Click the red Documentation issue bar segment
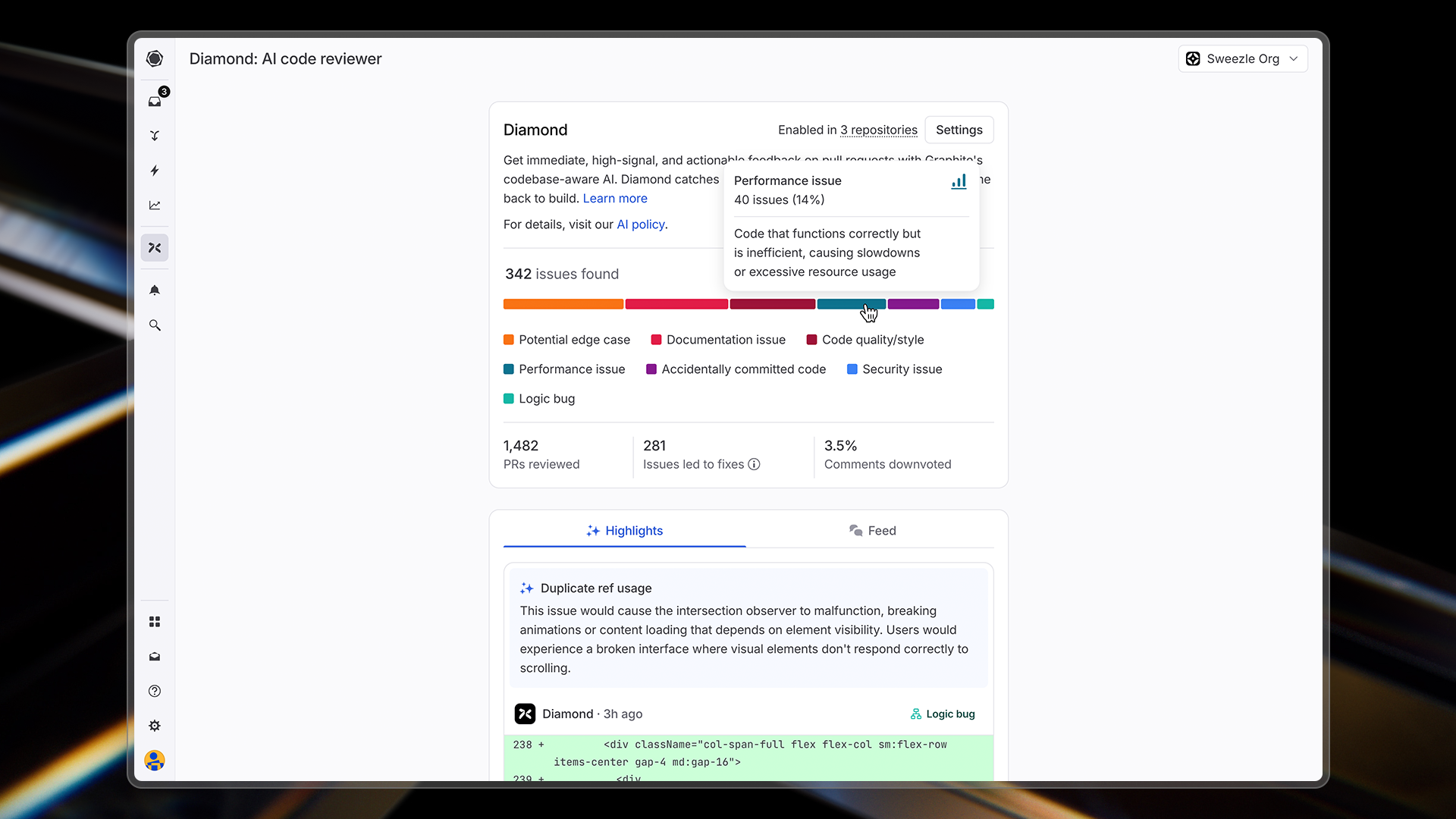Image resolution: width=1456 pixels, height=819 pixels. click(676, 304)
